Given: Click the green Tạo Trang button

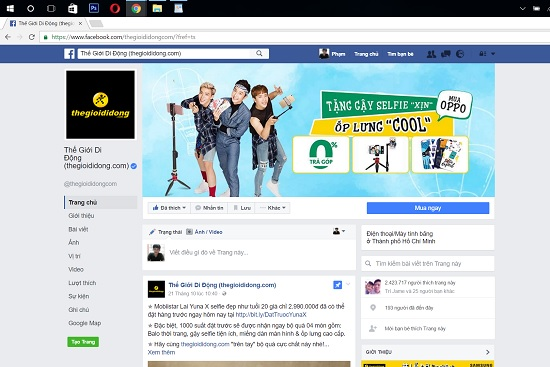Looking at the screenshot, I should pos(83,342).
